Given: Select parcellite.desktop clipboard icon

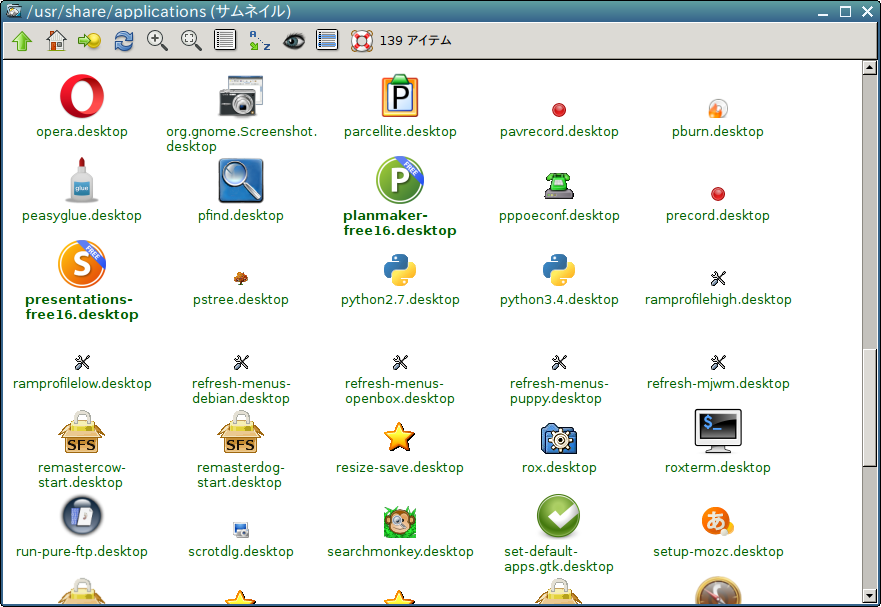Looking at the screenshot, I should (x=400, y=96).
